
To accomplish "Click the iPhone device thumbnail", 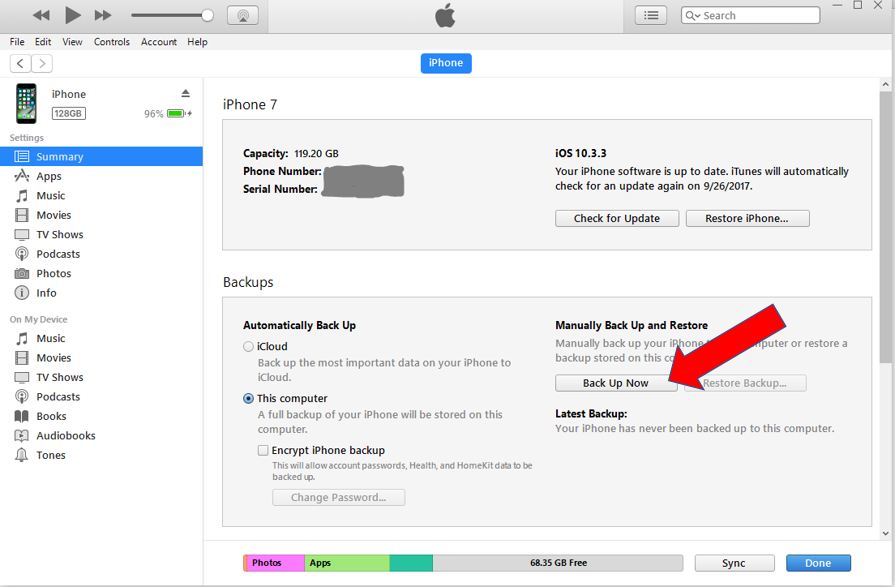I will click(26, 103).
